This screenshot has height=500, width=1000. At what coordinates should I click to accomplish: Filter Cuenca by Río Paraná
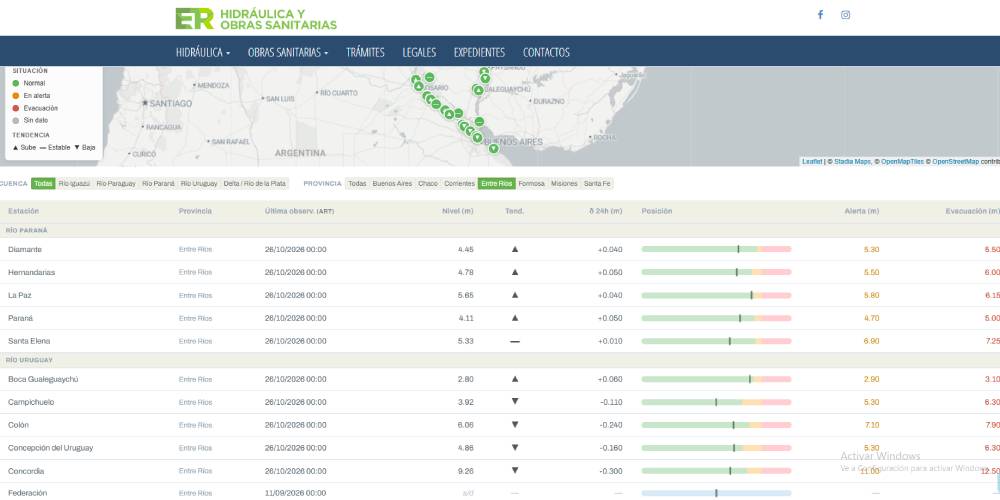[x=158, y=184]
